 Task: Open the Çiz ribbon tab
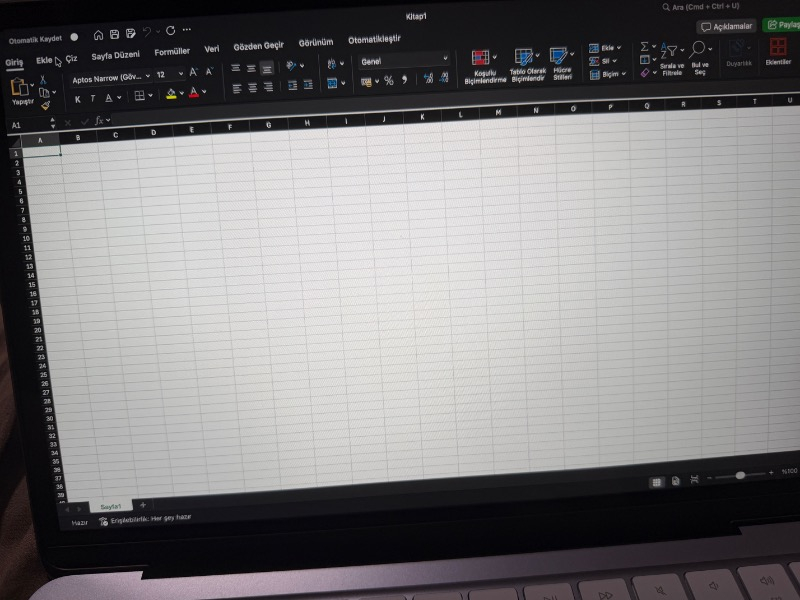tap(71, 59)
